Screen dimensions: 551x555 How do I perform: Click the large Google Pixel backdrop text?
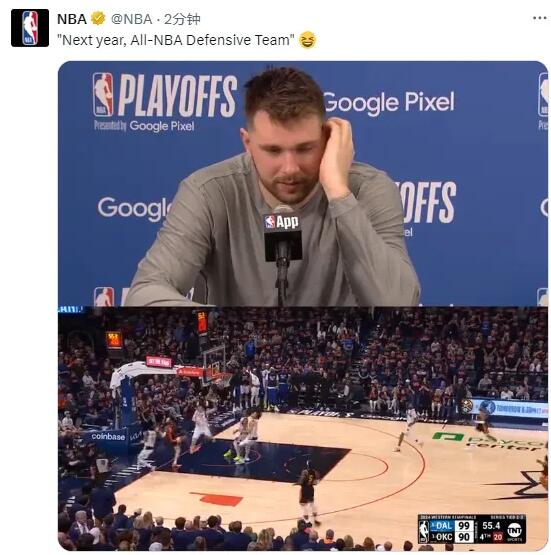(389, 102)
